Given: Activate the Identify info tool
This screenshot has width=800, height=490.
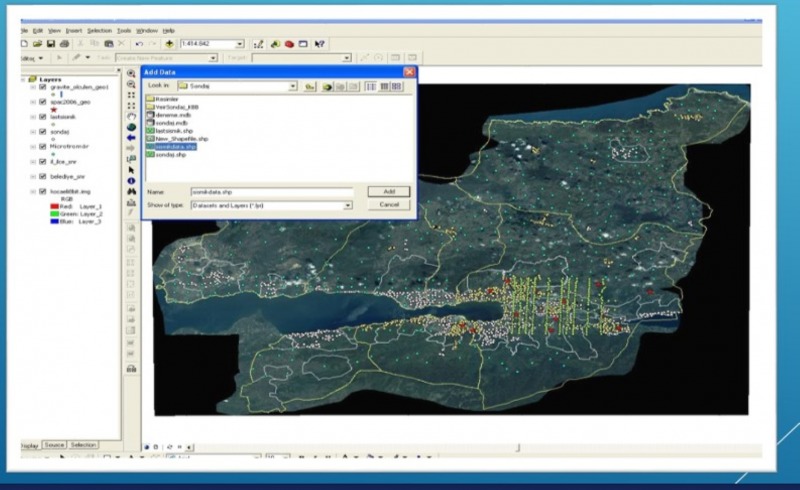Looking at the screenshot, I should coord(131,181).
